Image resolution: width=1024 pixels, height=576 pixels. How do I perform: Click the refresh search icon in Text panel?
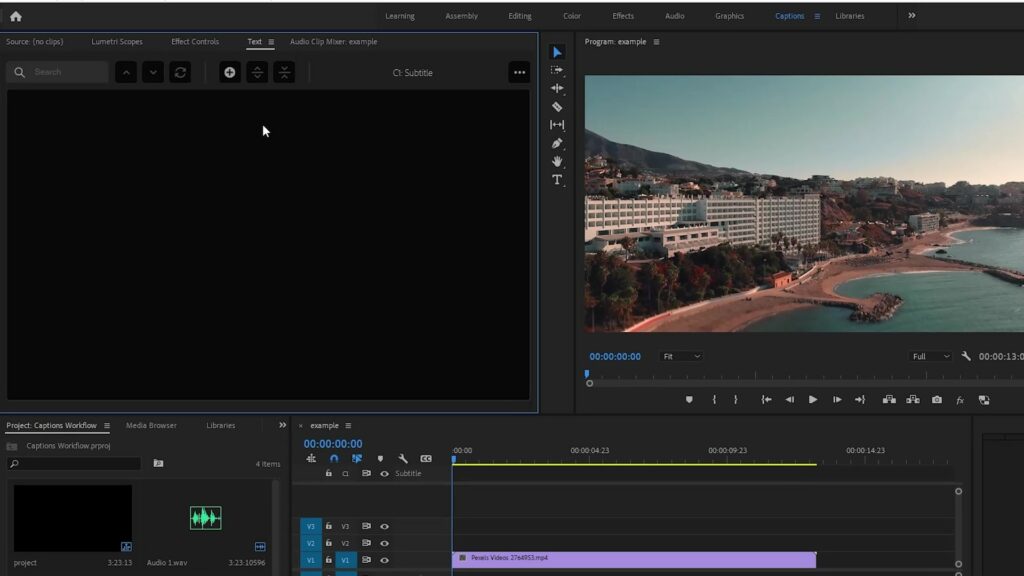pos(180,72)
